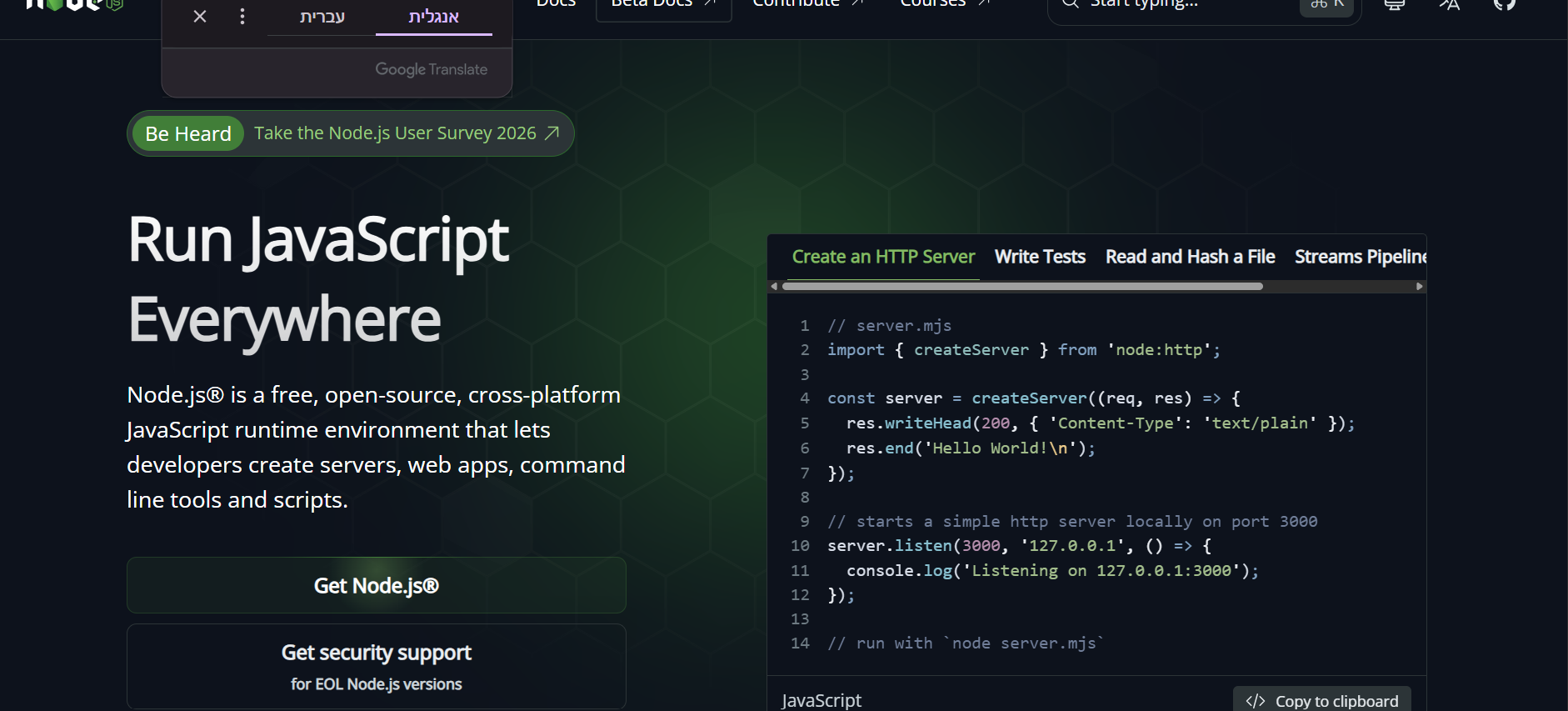Open the translate options three-dot menu

click(242, 16)
